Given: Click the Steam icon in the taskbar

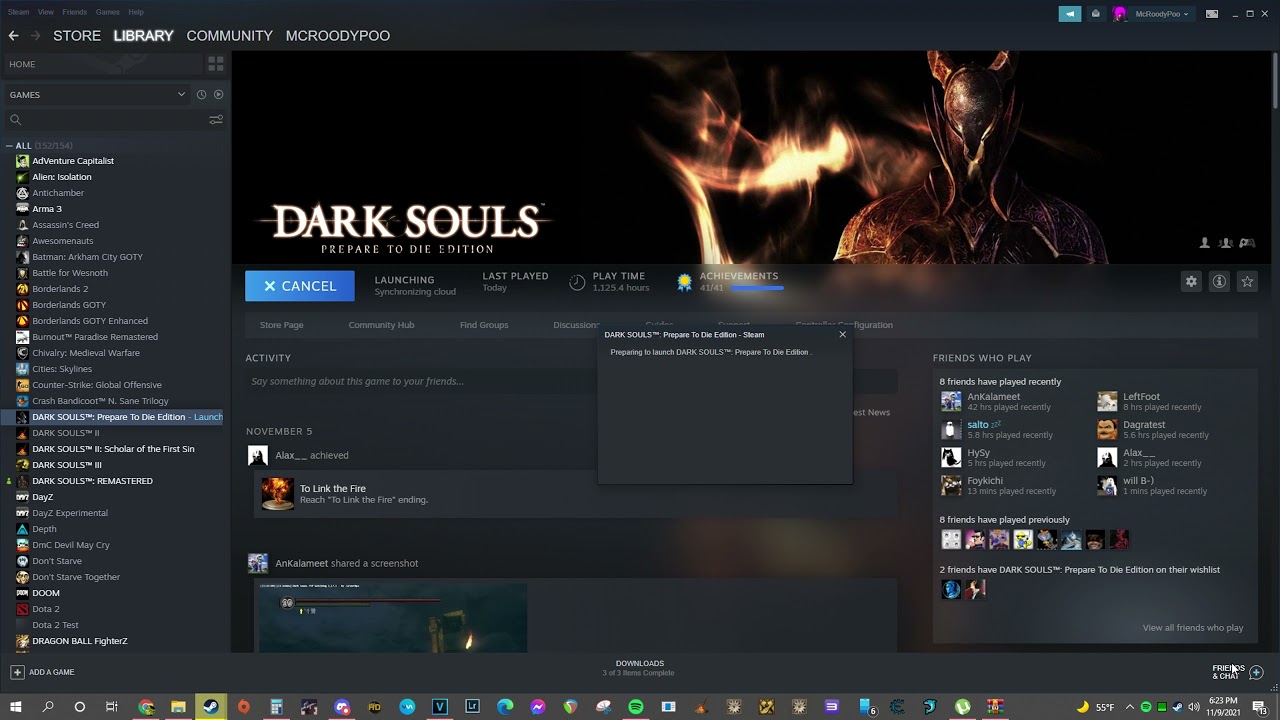Looking at the screenshot, I should coord(211,707).
